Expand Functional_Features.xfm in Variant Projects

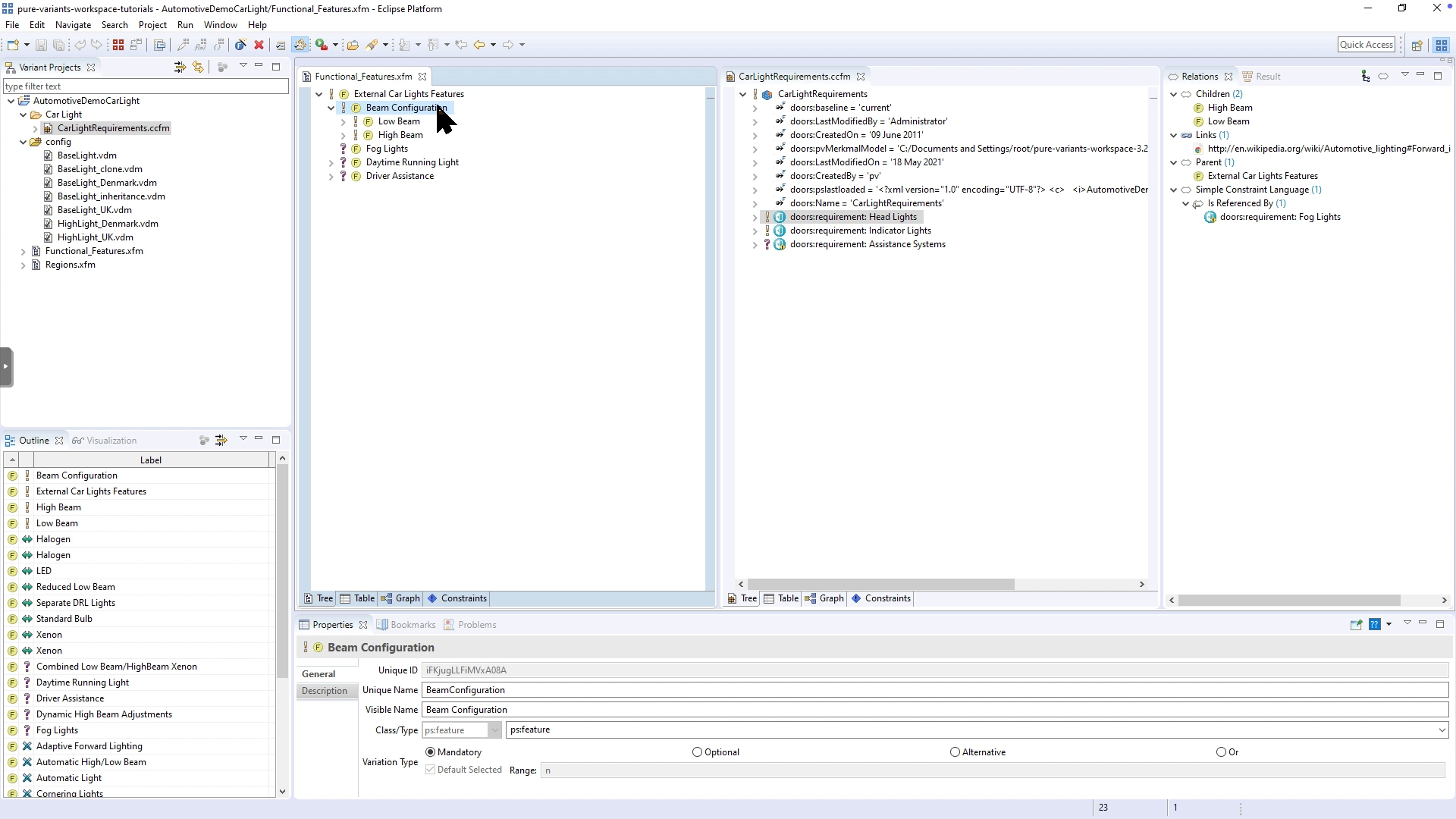coord(23,251)
